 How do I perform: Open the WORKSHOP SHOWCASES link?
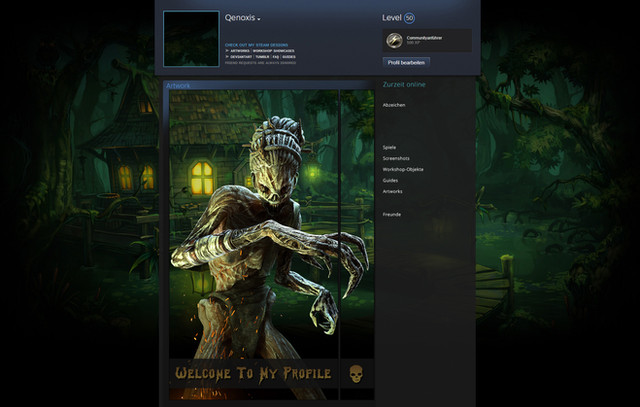(273, 51)
